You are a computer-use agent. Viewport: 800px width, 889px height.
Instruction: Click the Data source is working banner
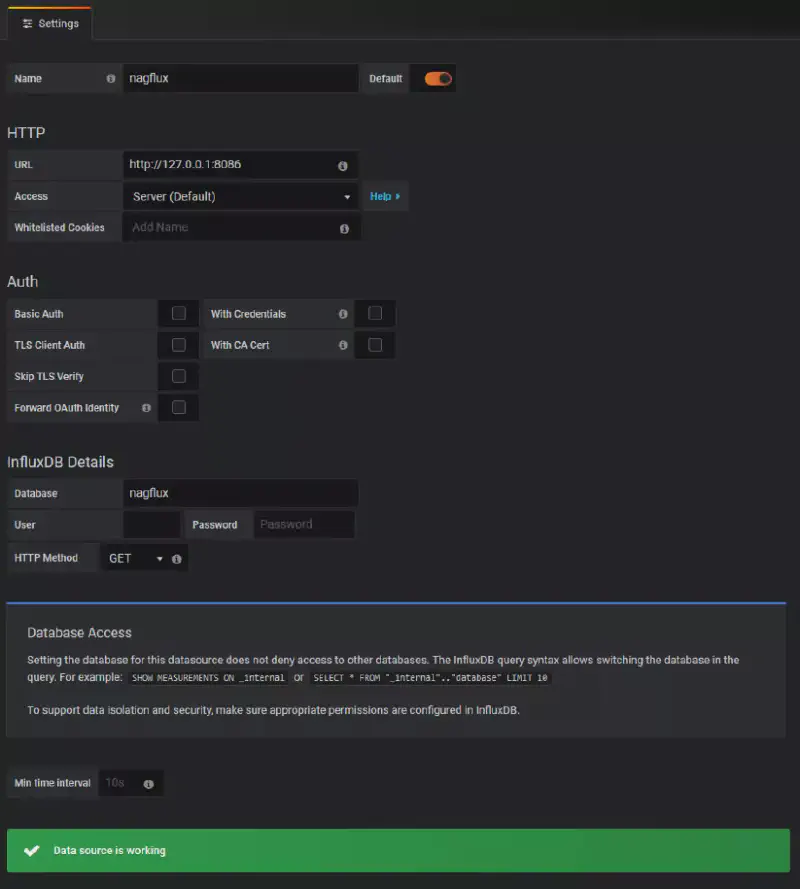coord(400,849)
